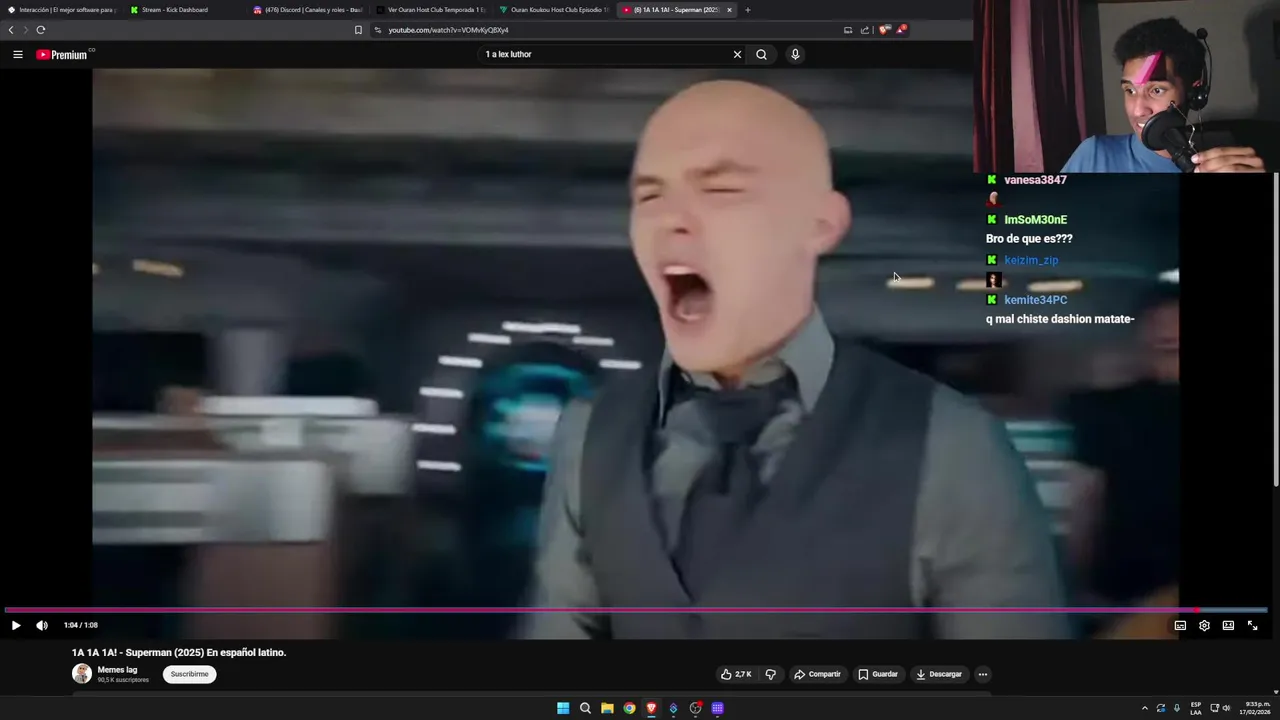Click chat username vanesa3847
This screenshot has width=1280, height=720.
[1035, 180]
